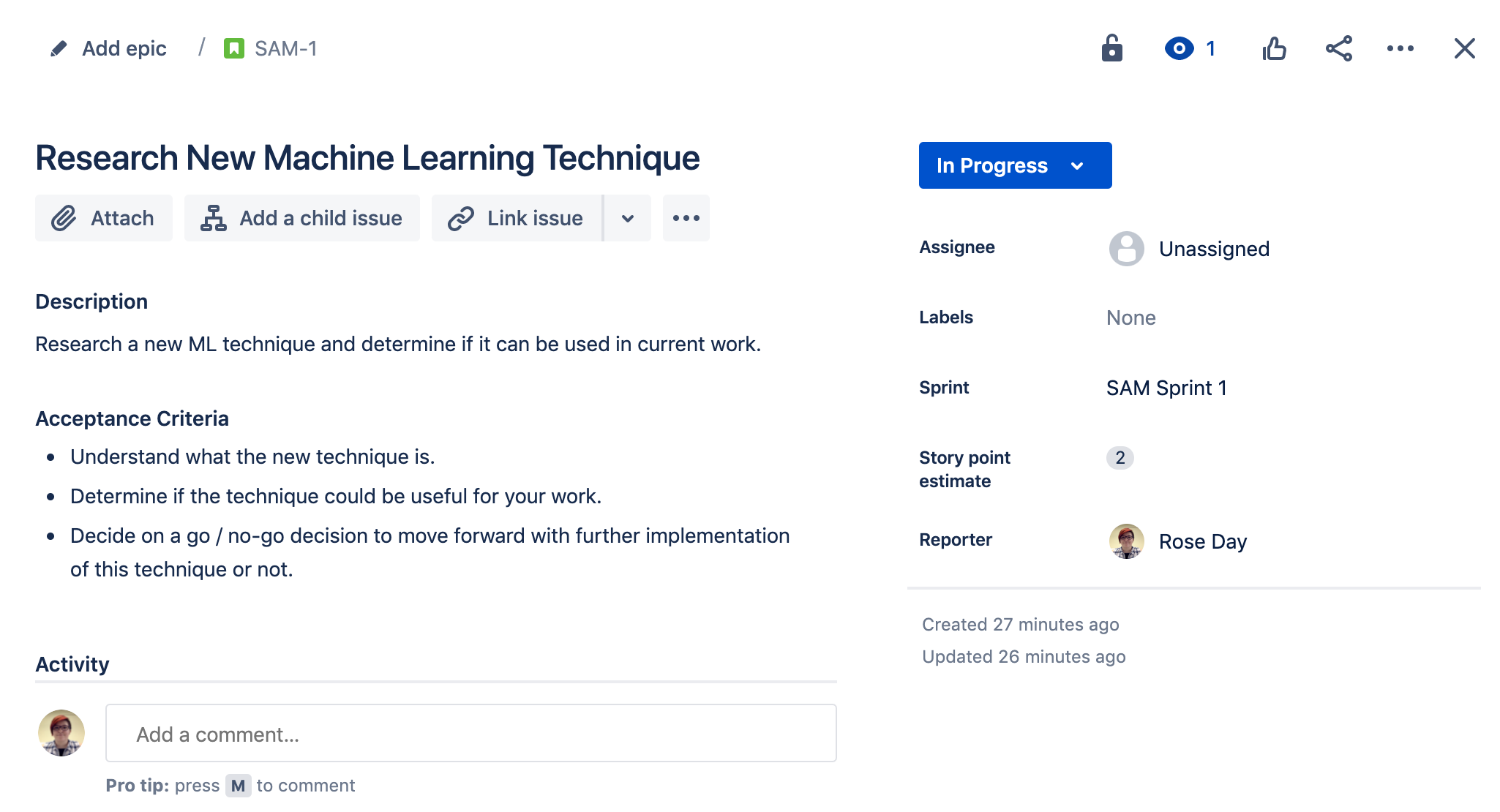Click the SAM Sprint 1 sprint value
The image size is (1500, 812).
tap(1166, 388)
